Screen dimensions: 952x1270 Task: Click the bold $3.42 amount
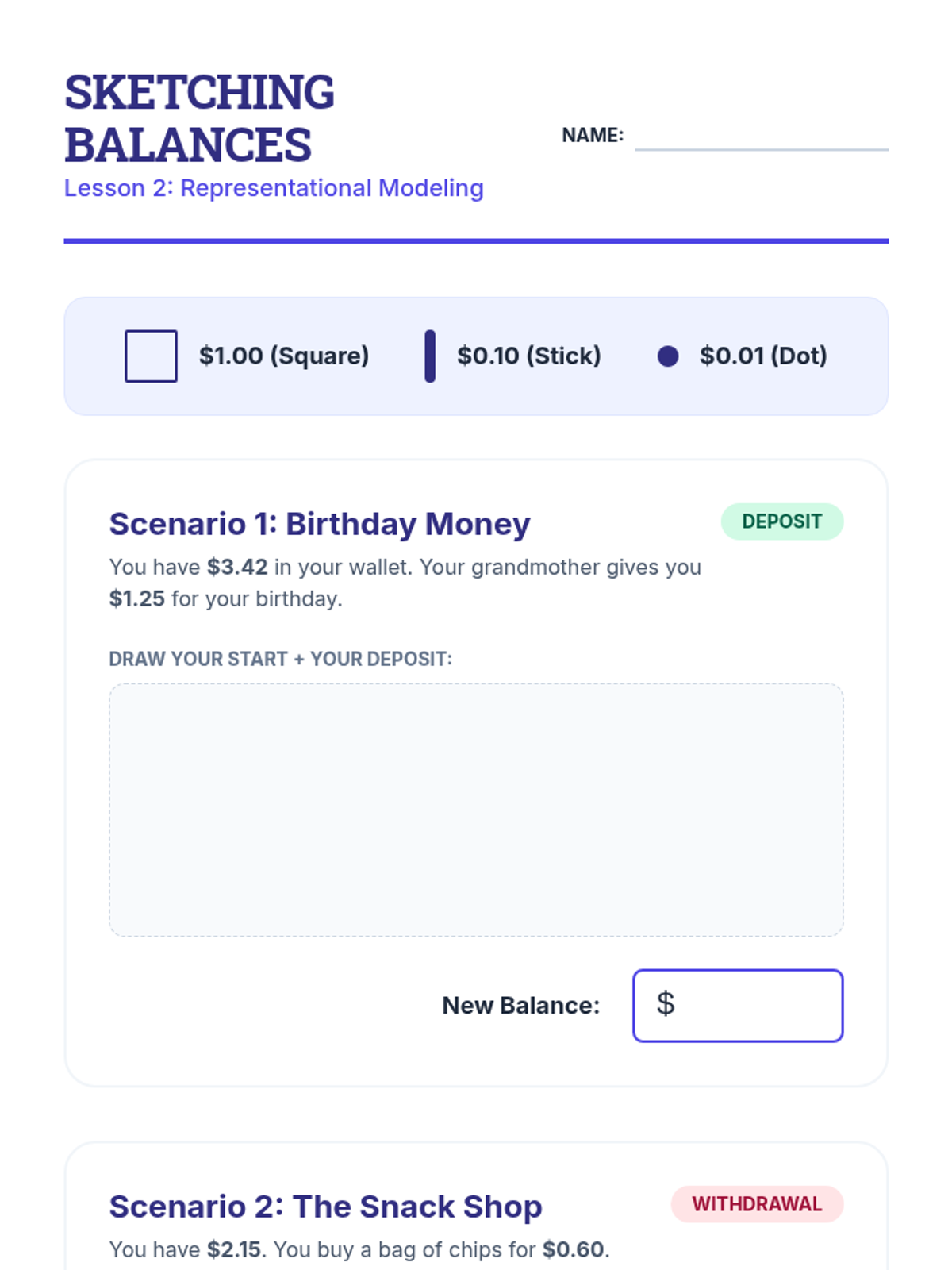click(x=237, y=568)
